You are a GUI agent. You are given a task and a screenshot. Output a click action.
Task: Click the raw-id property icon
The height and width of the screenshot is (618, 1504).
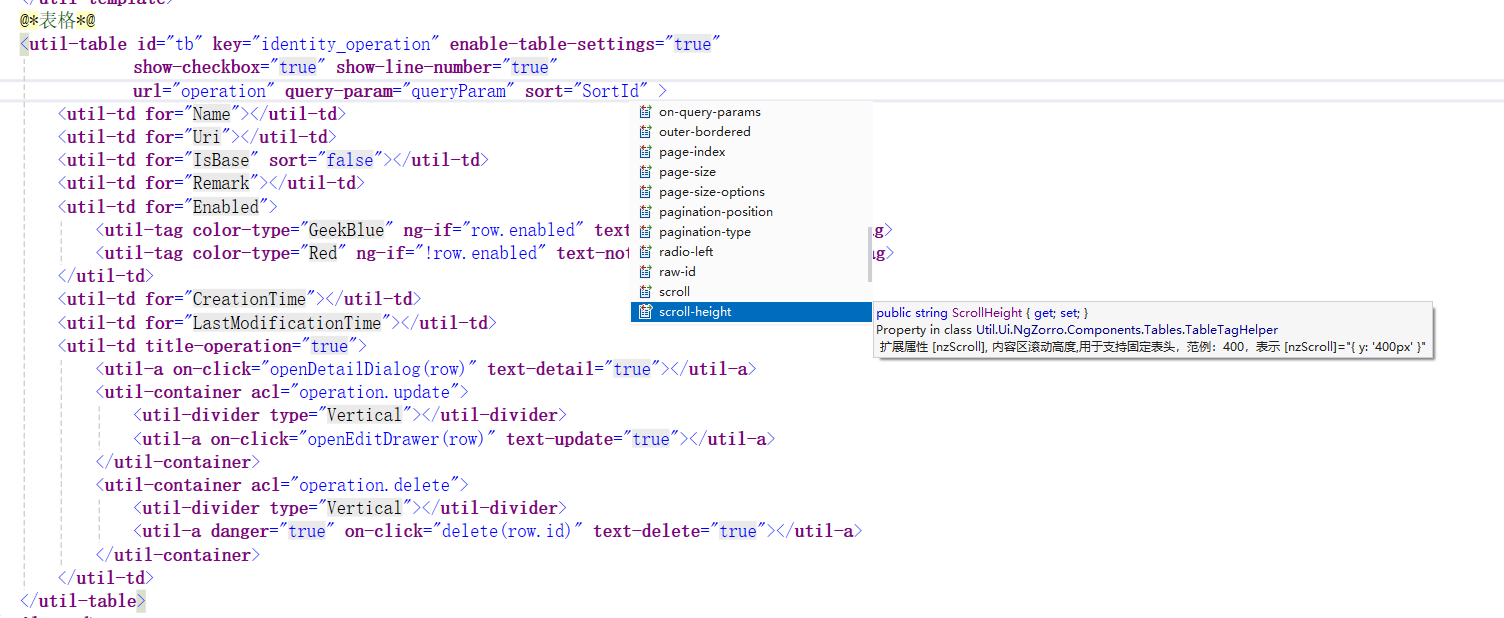coord(645,272)
